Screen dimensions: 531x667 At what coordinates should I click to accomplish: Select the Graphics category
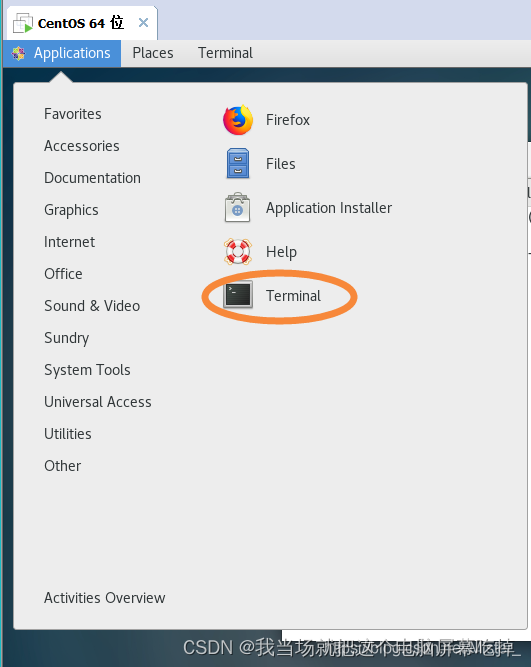click(x=71, y=210)
